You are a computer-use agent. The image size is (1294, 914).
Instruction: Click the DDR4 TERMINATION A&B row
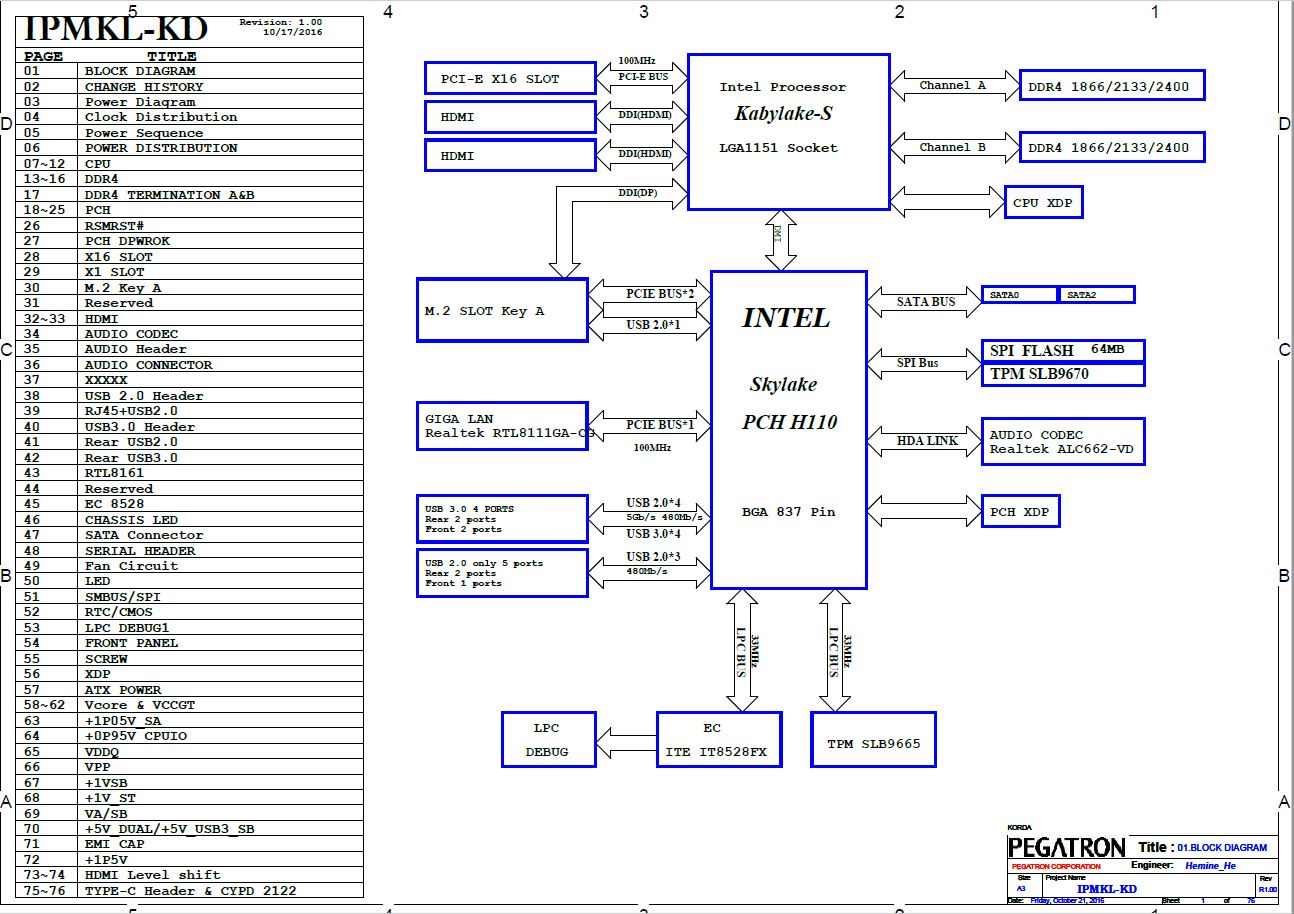(x=189, y=195)
